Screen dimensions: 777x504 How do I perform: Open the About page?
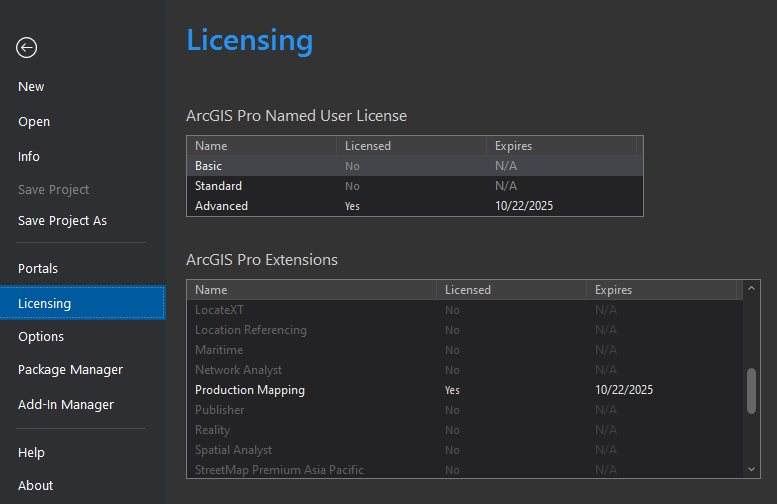[x=35, y=486]
